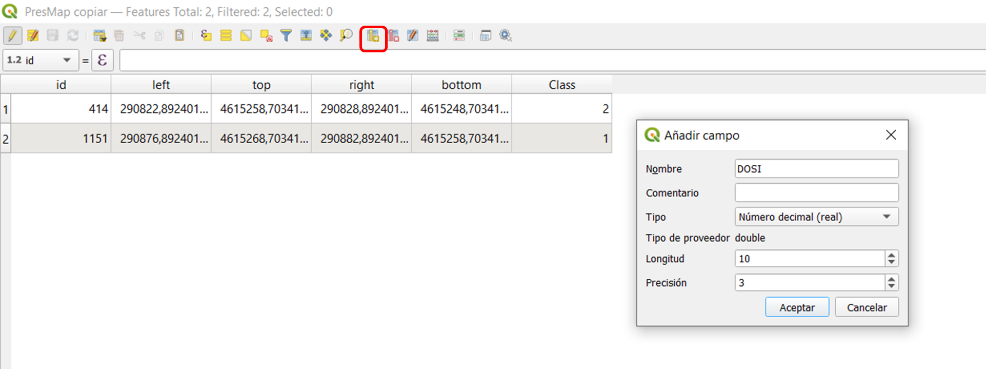Select row 1 via its row header
This screenshot has height=369, width=986.
(x=6, y=109)
